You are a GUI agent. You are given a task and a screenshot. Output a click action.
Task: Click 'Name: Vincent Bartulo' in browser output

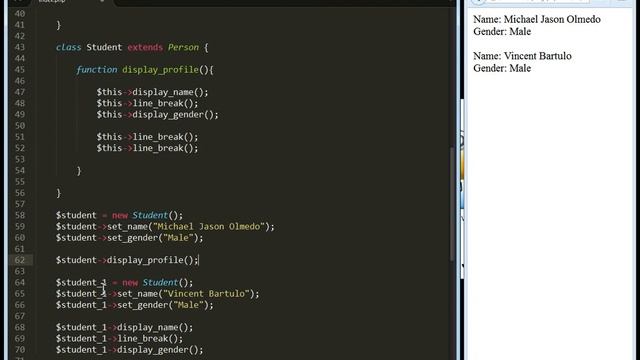pyautogui.click(x=522, y=56)
